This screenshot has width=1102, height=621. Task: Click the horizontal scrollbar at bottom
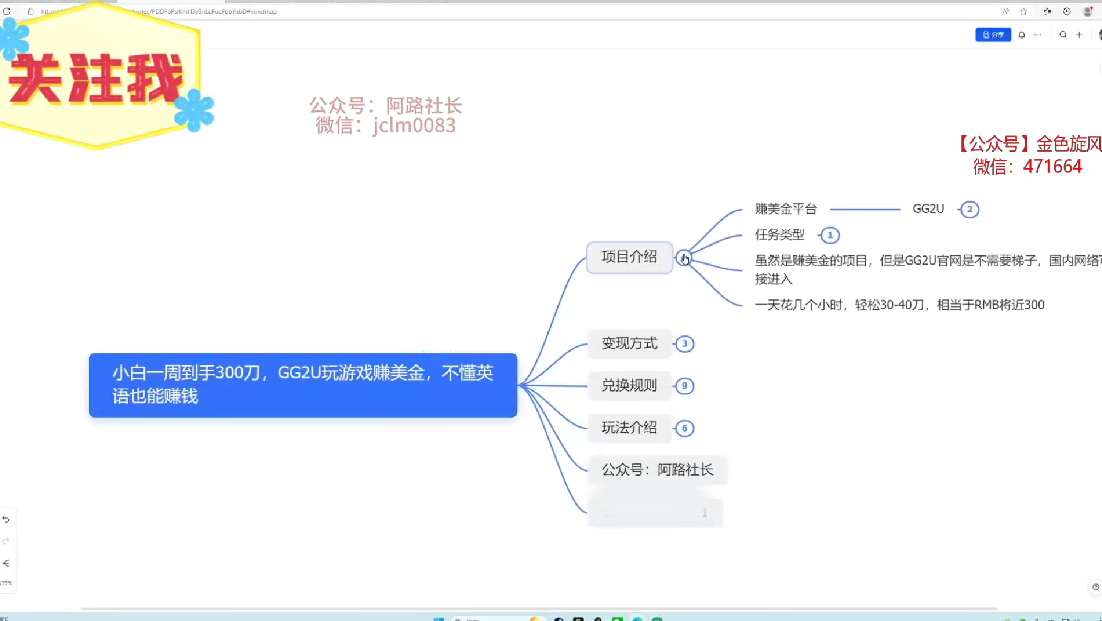pyautogui.click(x=538, y=609)
